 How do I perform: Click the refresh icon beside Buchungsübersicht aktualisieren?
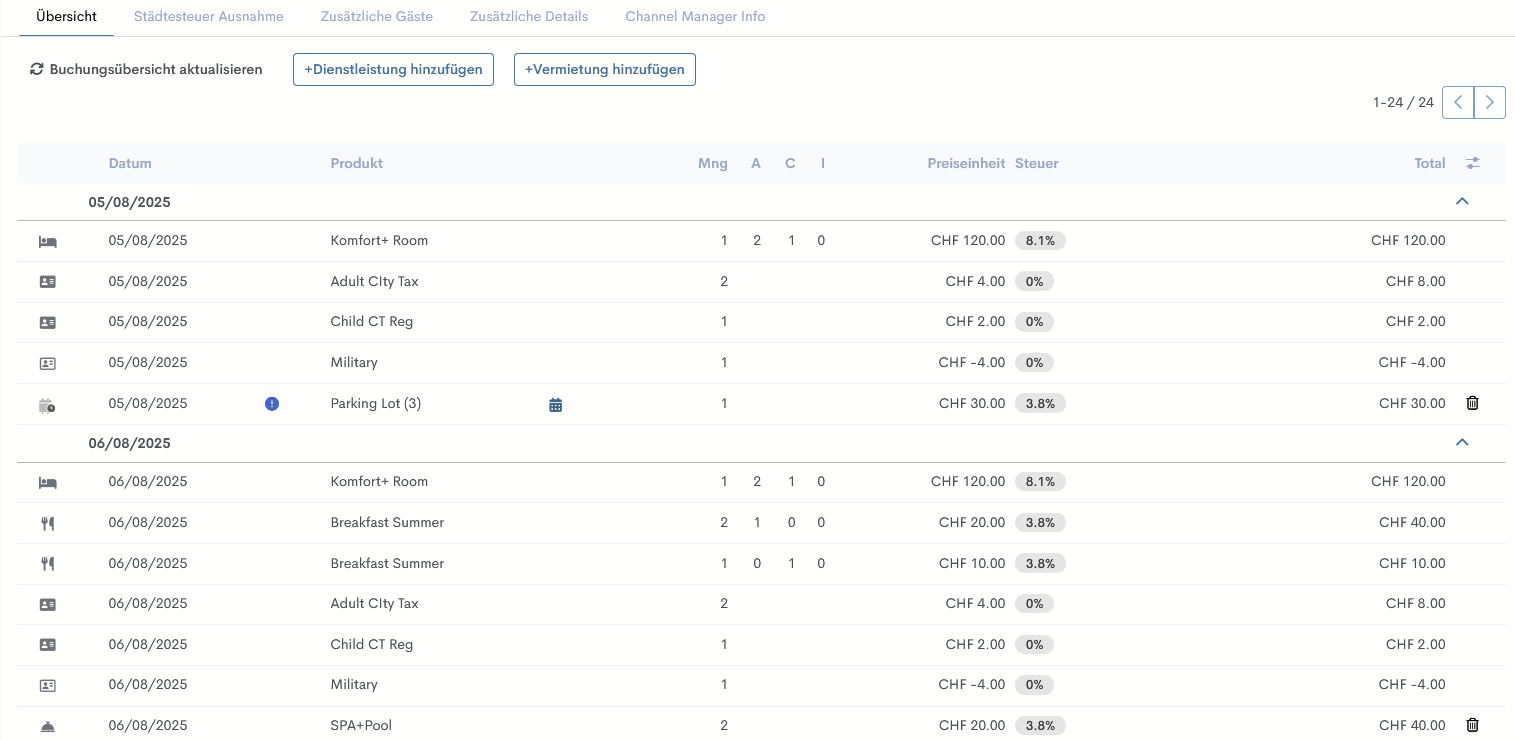tap(37, 70)
